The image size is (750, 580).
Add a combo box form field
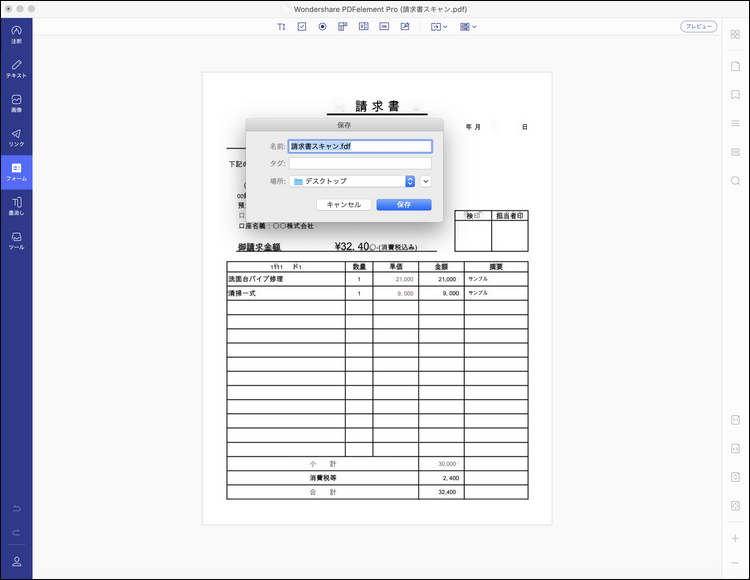click(342, 27)
